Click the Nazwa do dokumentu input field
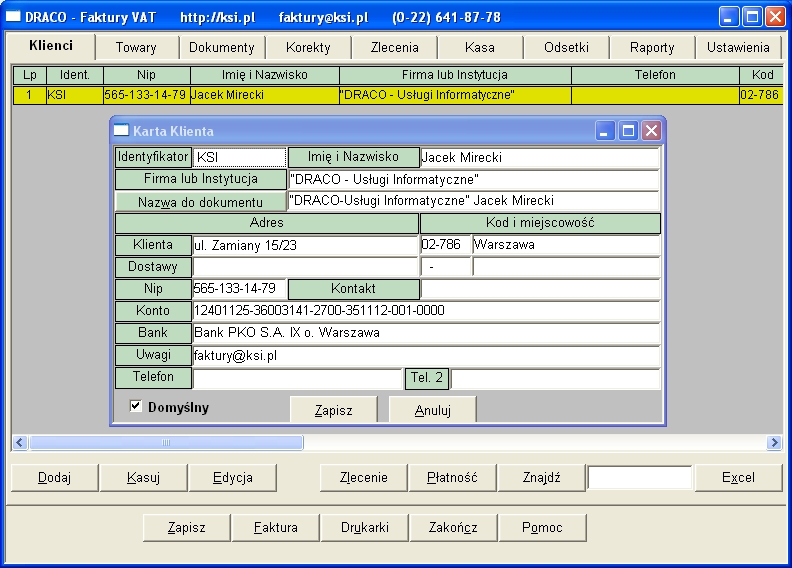The image size is (792, 568). pos(474,200)
